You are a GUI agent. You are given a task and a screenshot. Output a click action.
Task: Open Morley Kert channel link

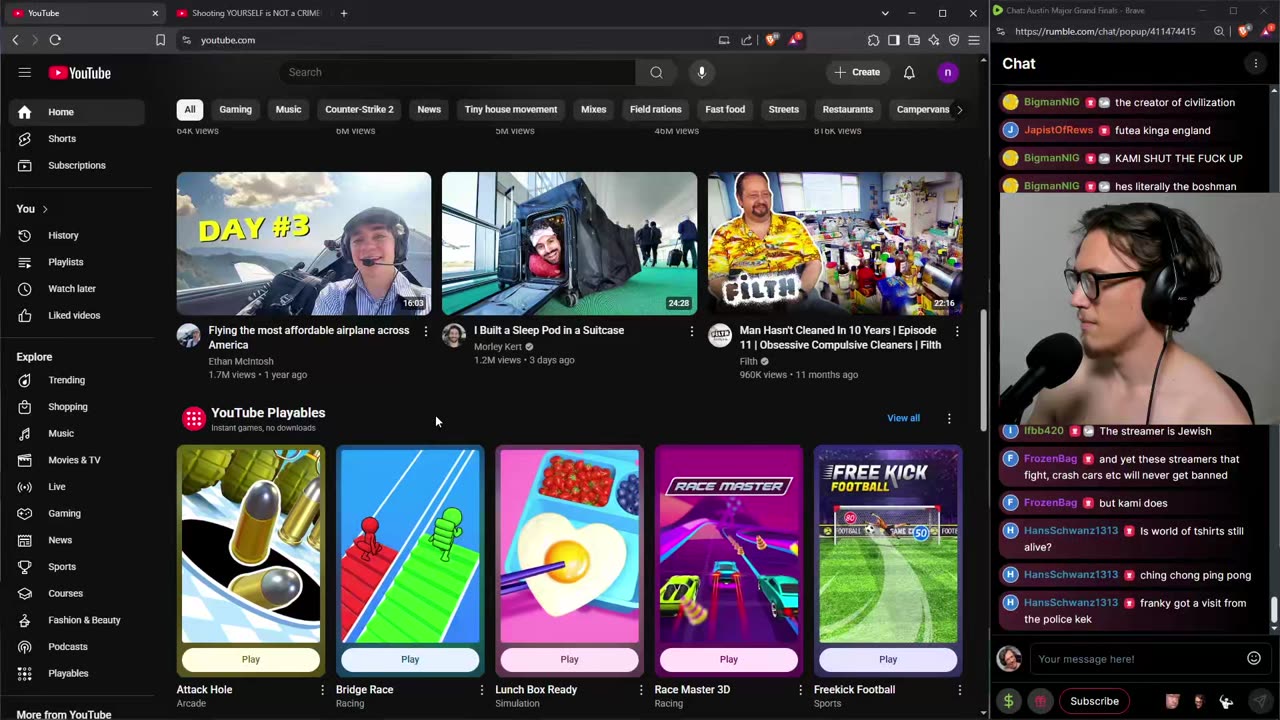(x=498, y=347)
